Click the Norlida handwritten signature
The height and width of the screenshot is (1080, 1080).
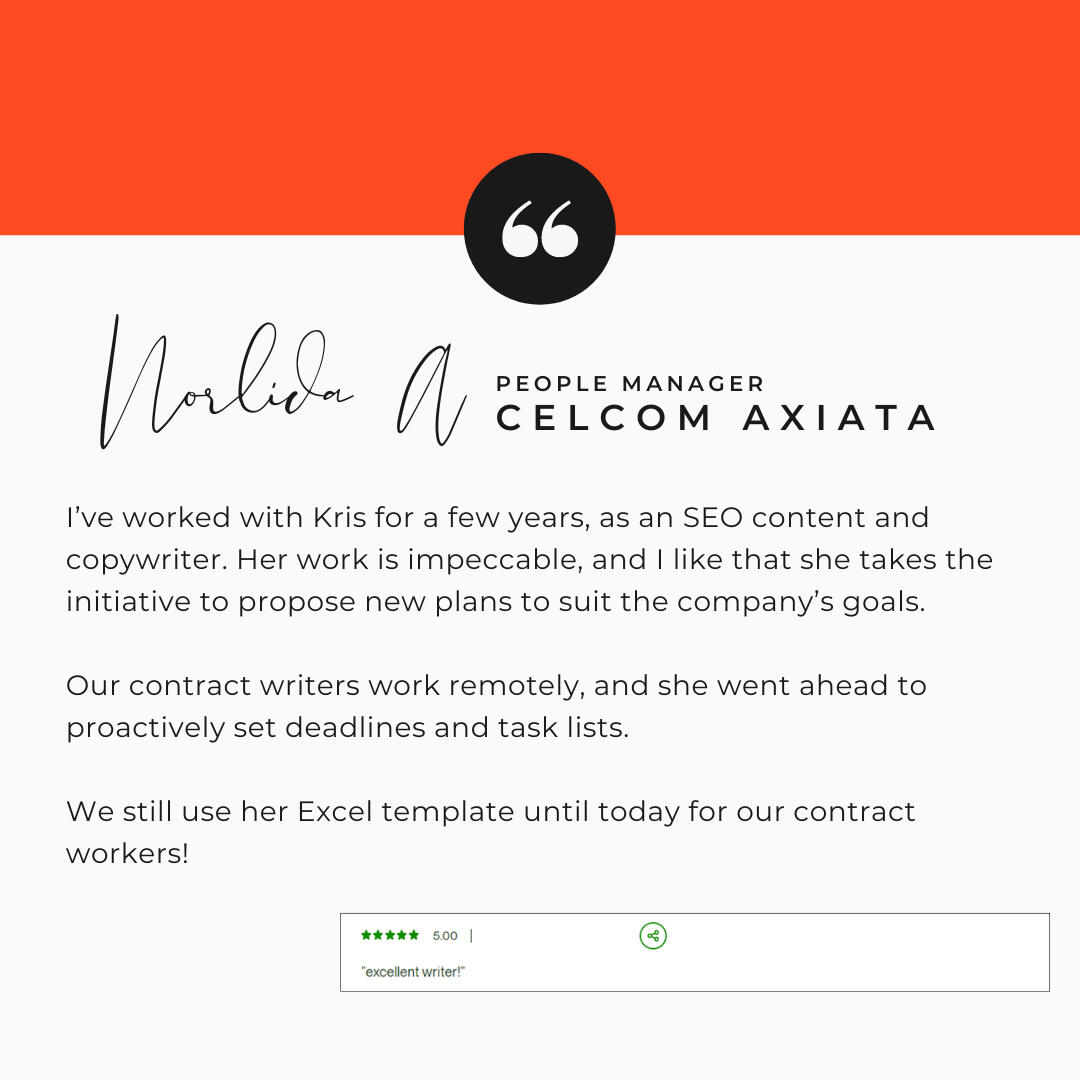pos(226,381)
